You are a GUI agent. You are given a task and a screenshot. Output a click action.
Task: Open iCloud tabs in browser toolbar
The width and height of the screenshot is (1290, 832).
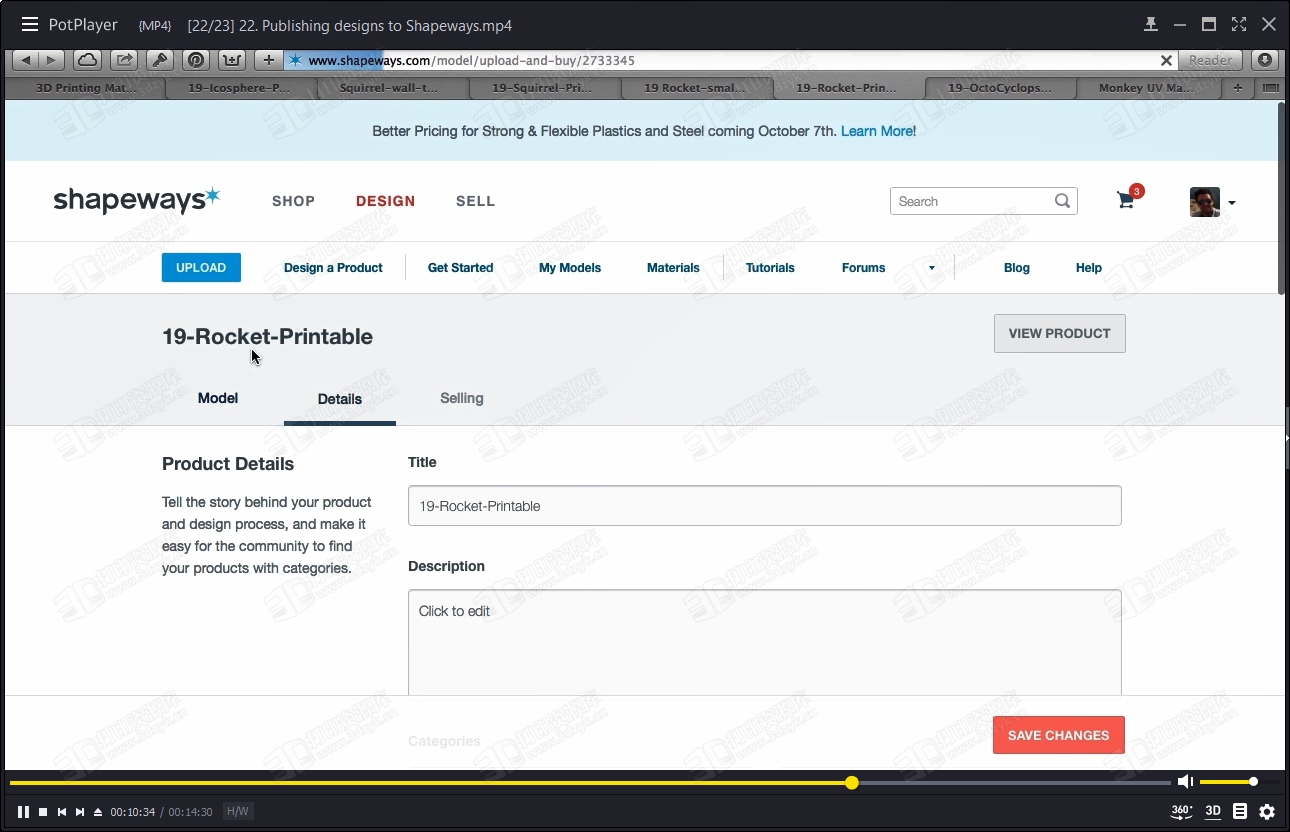(88, 60)
